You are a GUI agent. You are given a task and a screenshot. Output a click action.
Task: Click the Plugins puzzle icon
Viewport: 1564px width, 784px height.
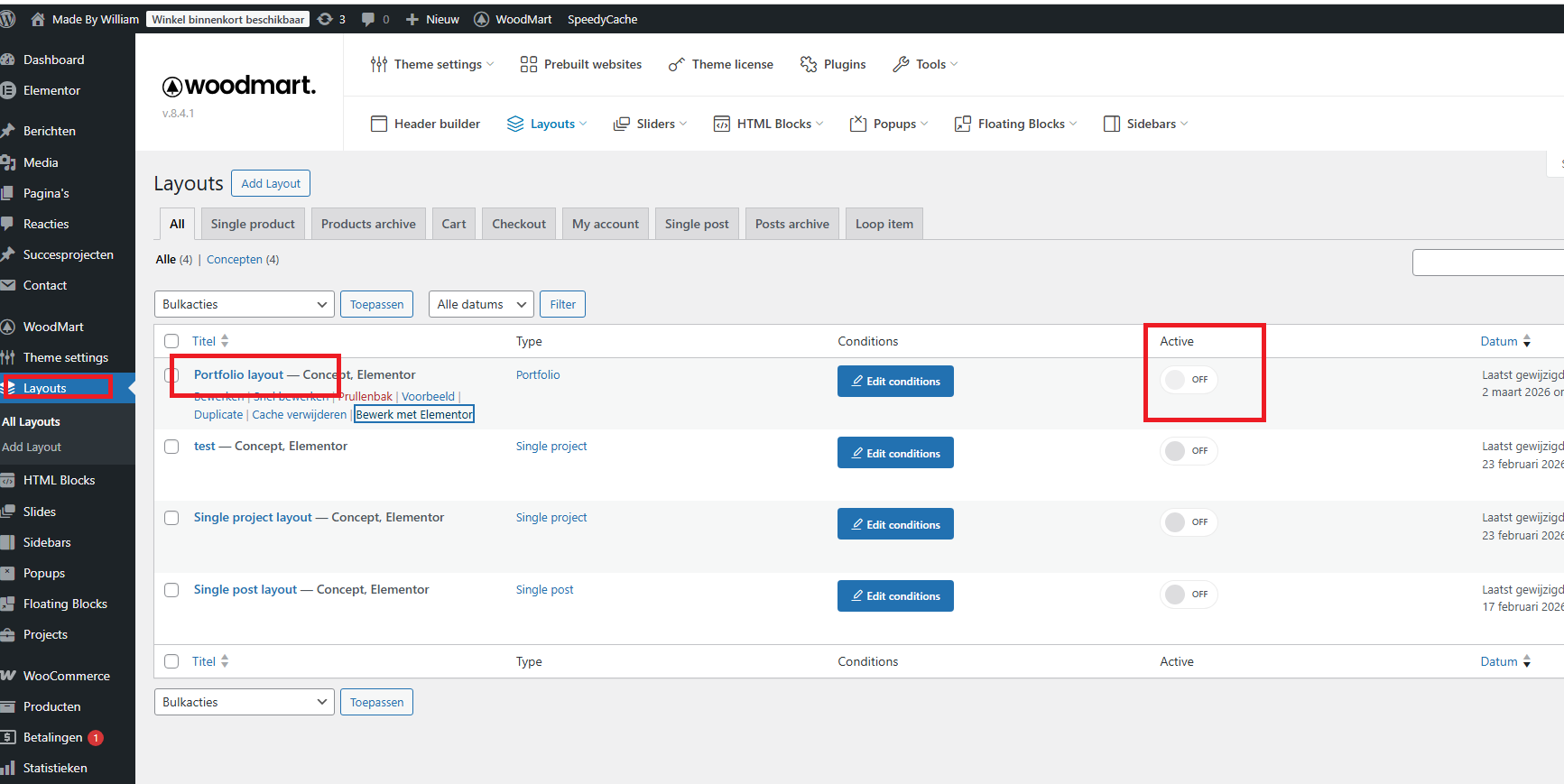809,64
